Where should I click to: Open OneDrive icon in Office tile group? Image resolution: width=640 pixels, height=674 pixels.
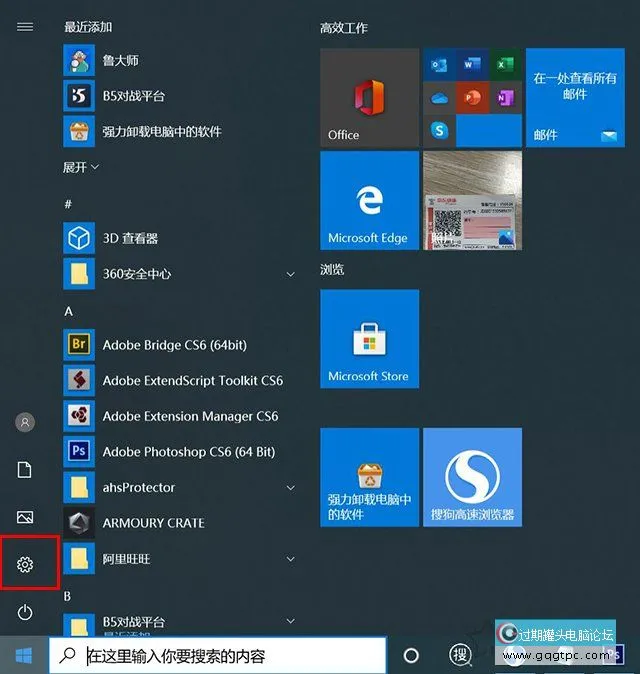[439, 98]
